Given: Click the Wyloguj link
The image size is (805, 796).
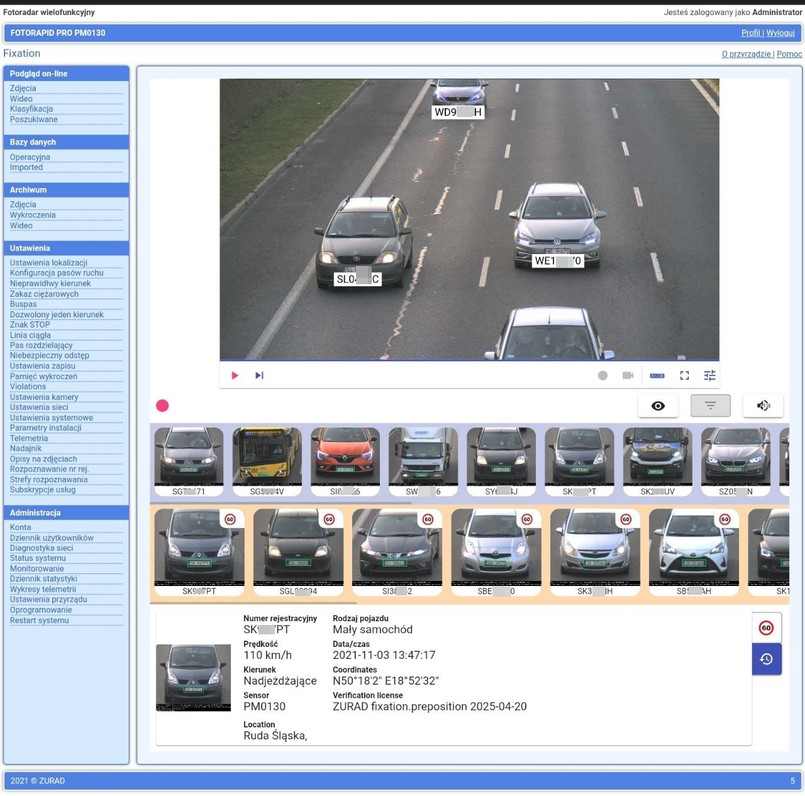Looking at the screenshot, I should click(x=781, y=33).
